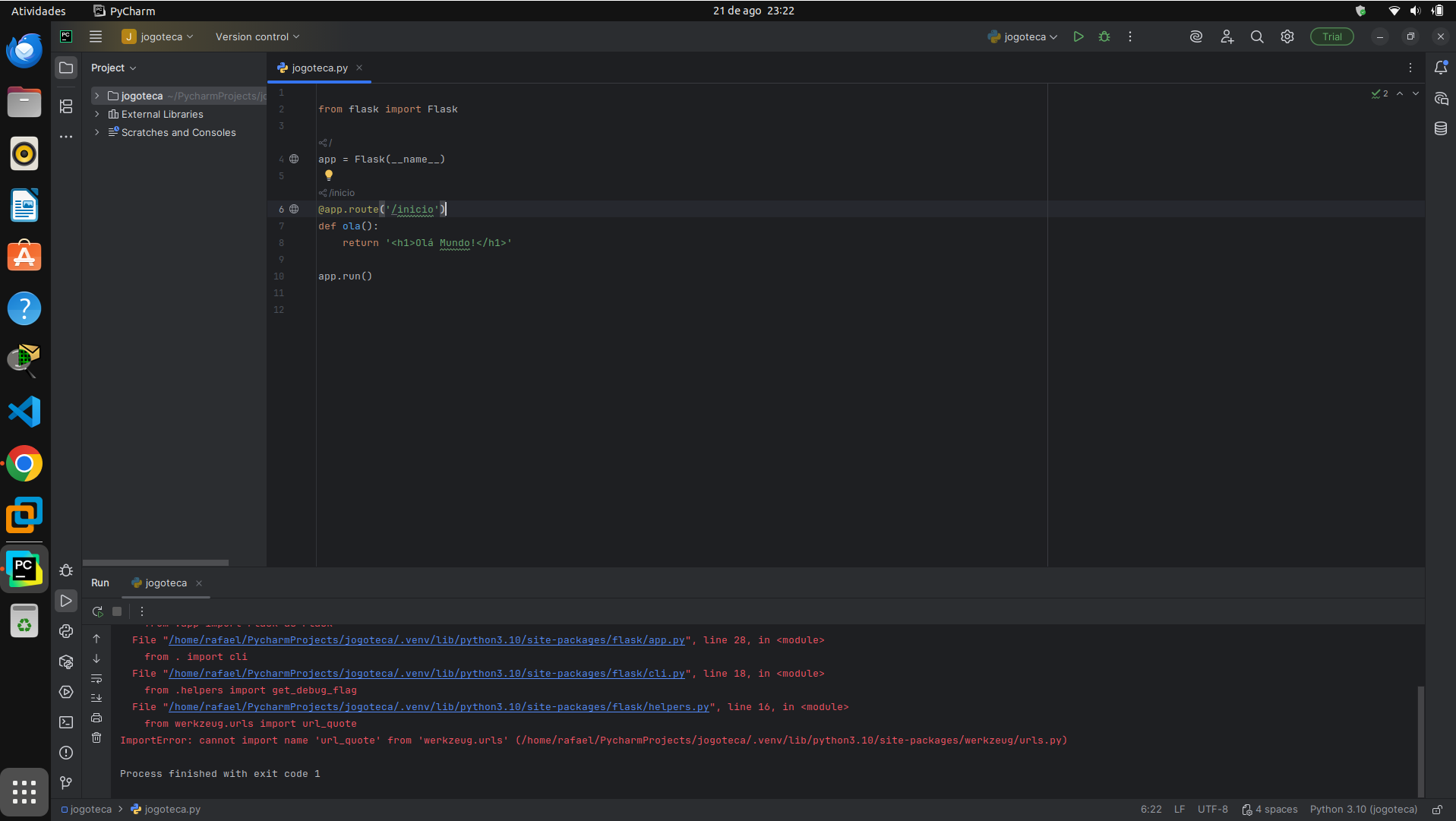The image size is (1456, 821).
Task: Move up the stack trace arrow
Action: [96, 639]
